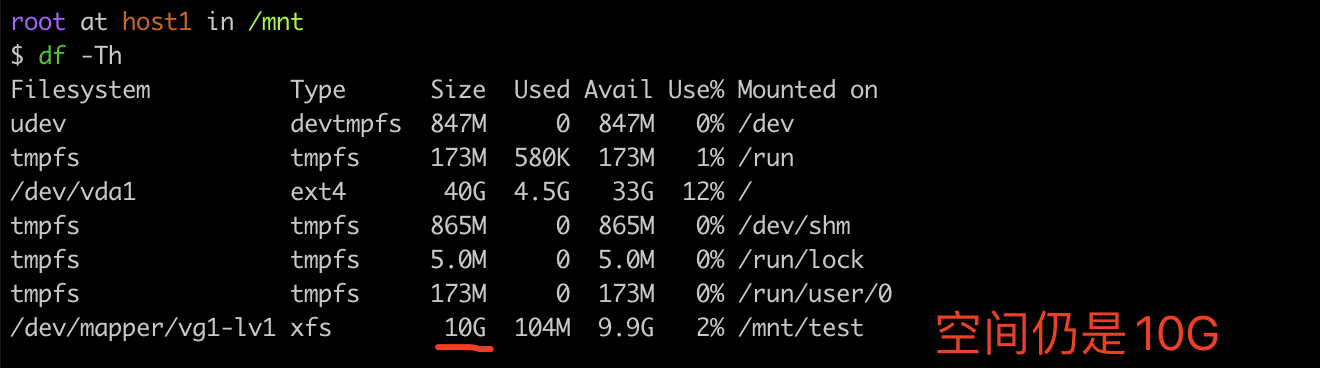This screenshot has width=1320, height=368.
Task: Click '40G' size of vda1
Action: click(x=465, y=192)
